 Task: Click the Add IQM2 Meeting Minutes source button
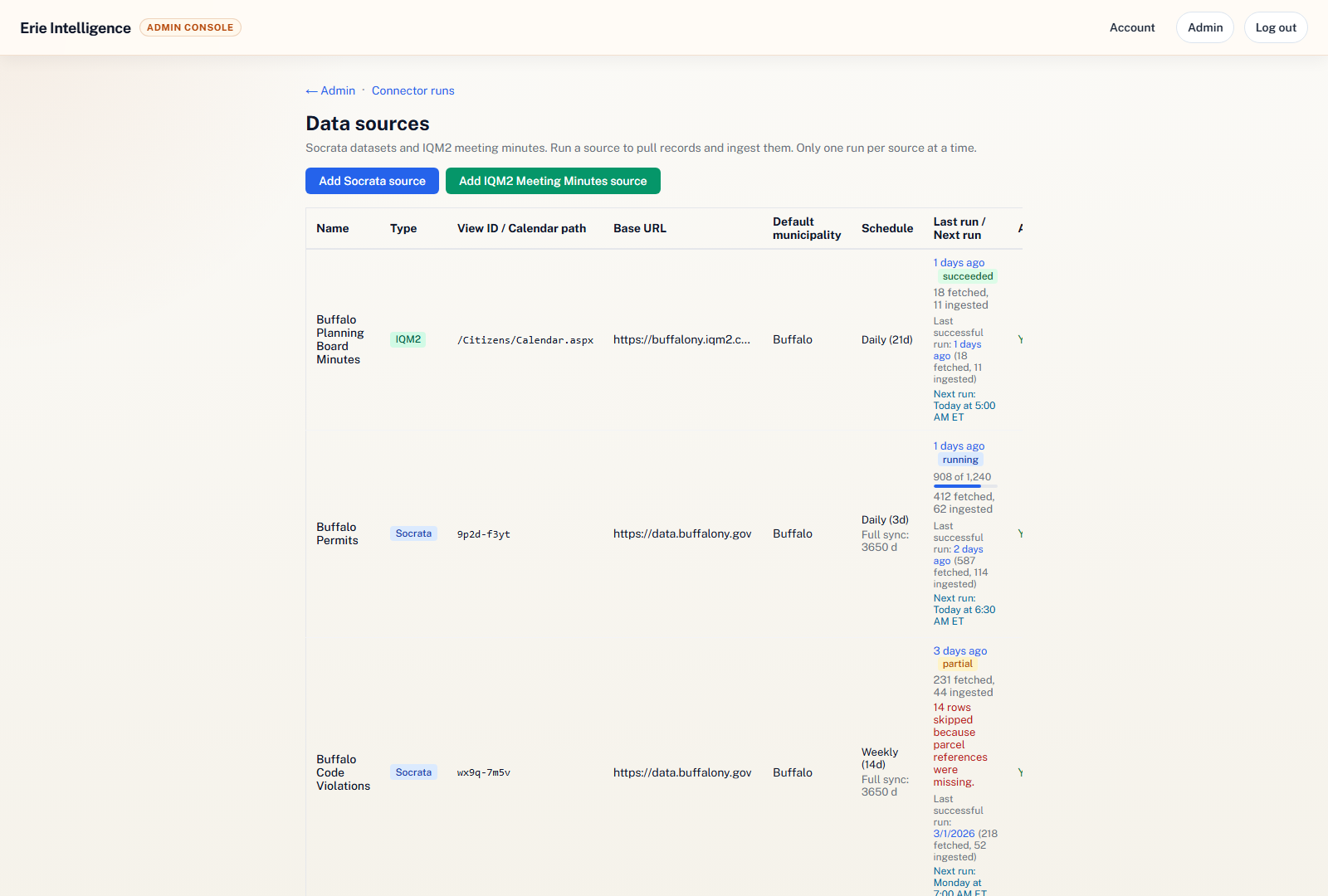click(553, 181)
